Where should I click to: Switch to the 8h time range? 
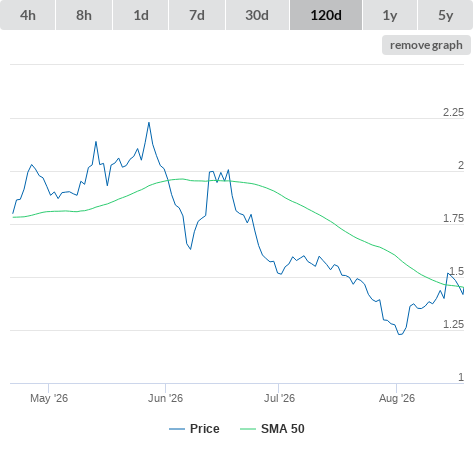tap(84, 15)
